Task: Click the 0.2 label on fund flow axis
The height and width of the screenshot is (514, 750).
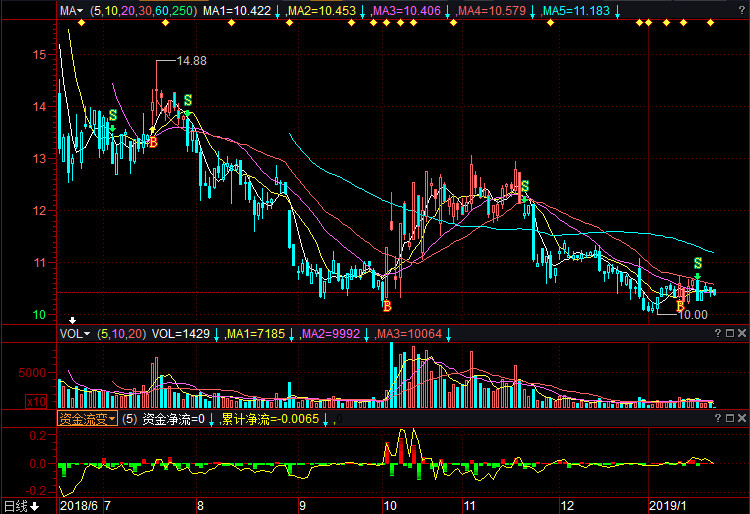Action: 37,435
